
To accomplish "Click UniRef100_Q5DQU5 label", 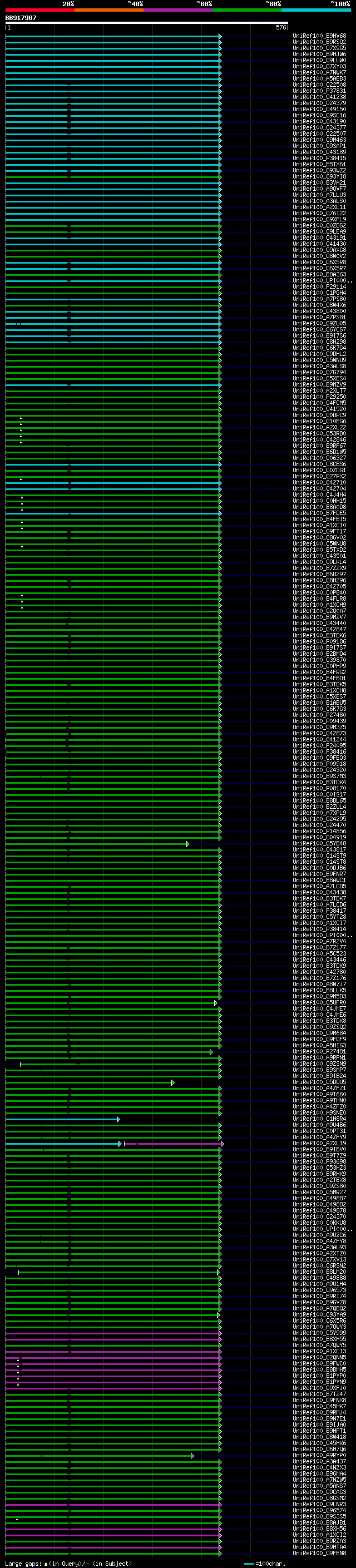I will click(x=319, y=1082).
